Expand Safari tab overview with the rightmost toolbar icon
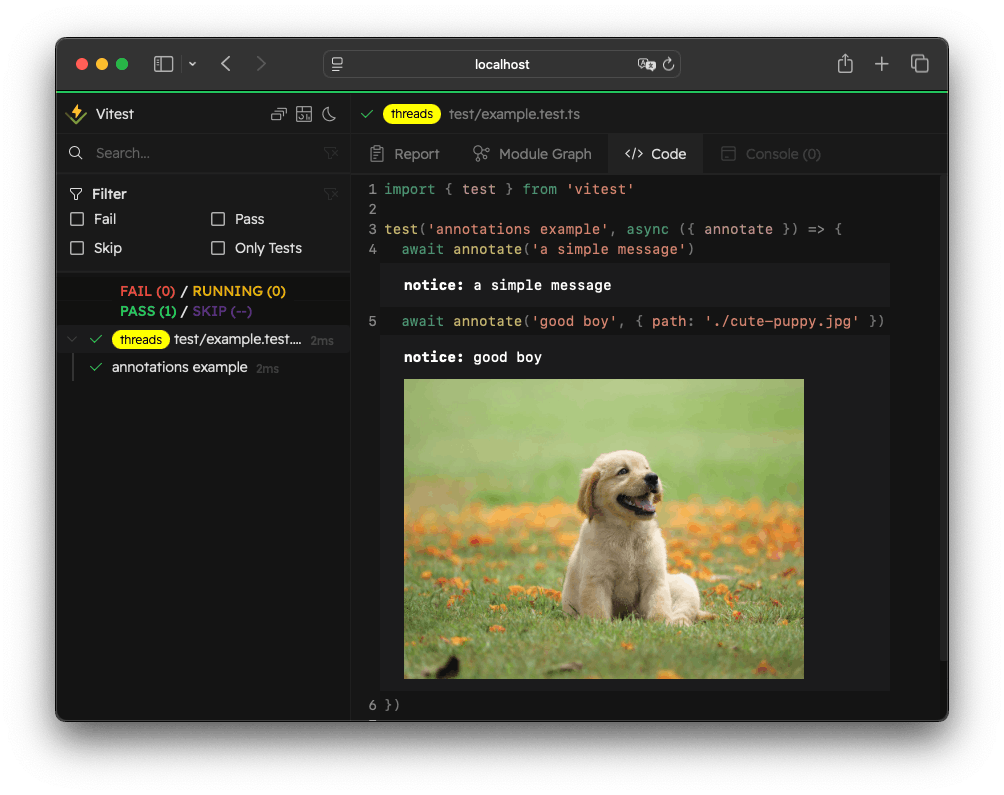Image resolution: width=1004 pixels, height=795 pixels. tap(919, 63)
